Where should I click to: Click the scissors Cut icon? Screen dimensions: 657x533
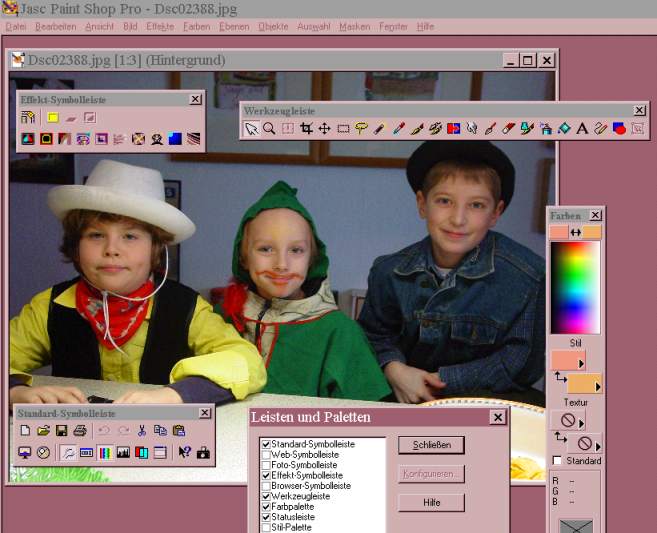tap(142, 430)
